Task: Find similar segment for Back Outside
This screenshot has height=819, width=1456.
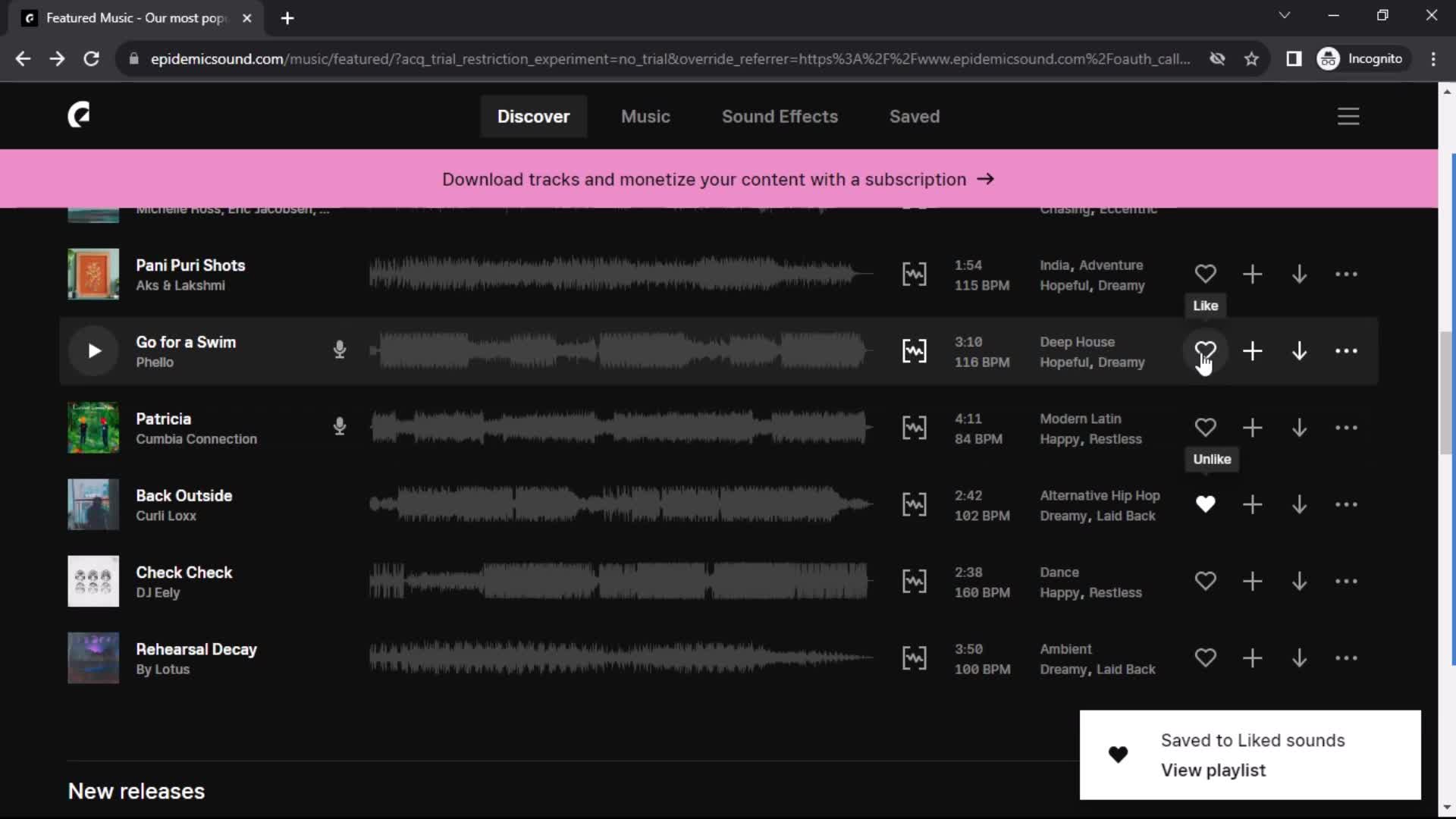Action: [x=914, y=504]
